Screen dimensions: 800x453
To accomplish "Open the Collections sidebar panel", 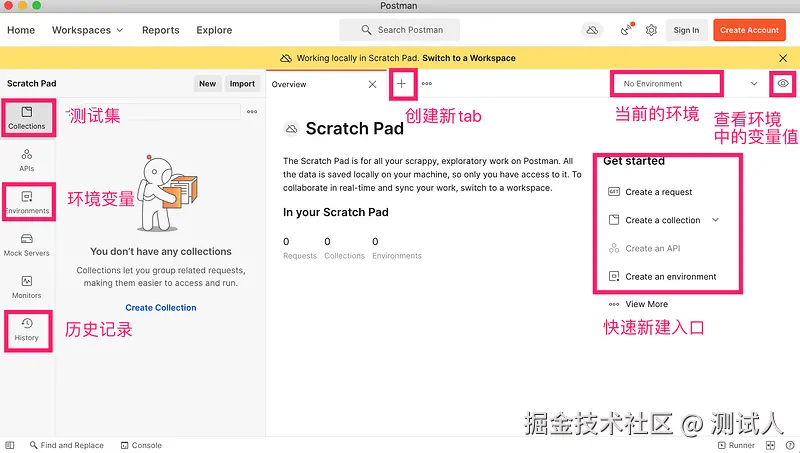I will coord(28,118).
